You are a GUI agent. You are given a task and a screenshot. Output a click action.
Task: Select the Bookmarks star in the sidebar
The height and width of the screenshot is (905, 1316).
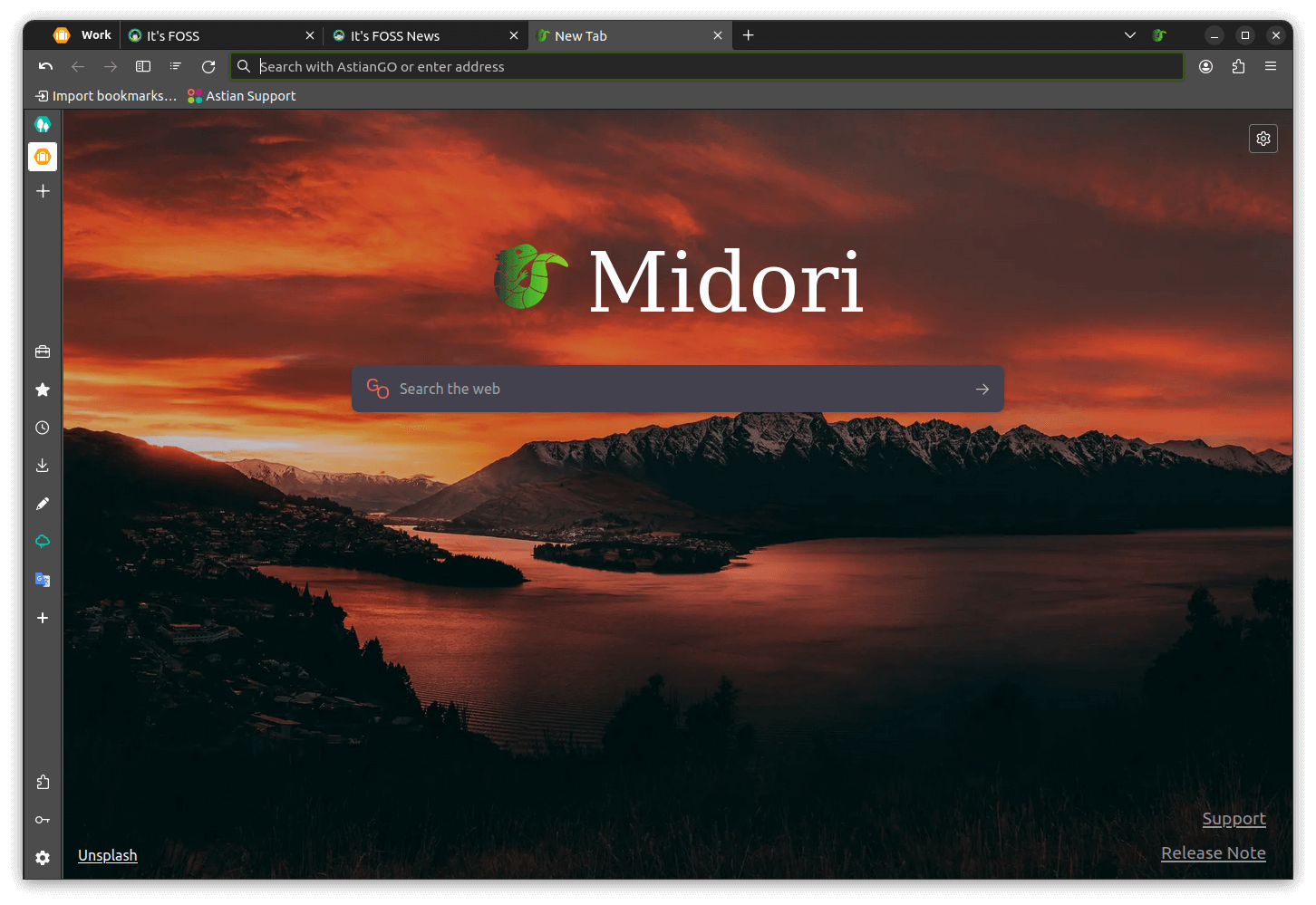pos(42,390)
